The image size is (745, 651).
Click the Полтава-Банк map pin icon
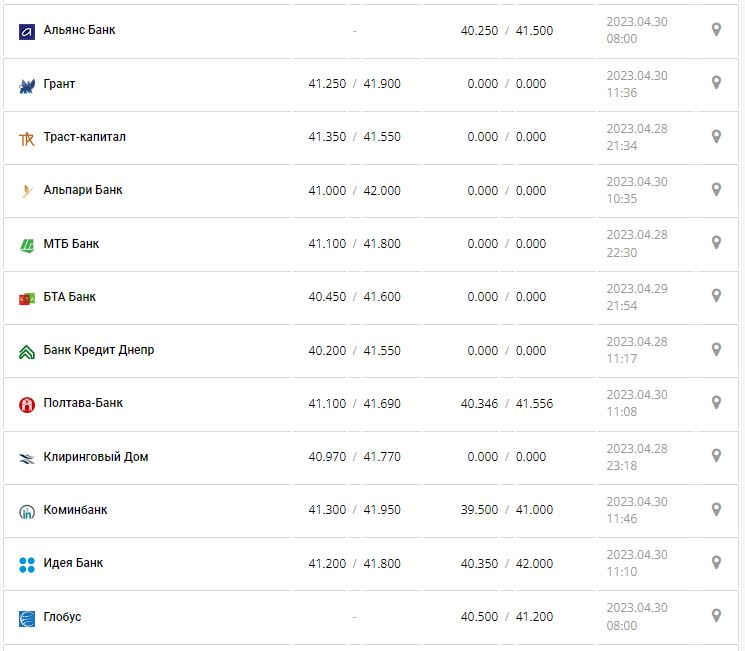(x=716, y=402)
